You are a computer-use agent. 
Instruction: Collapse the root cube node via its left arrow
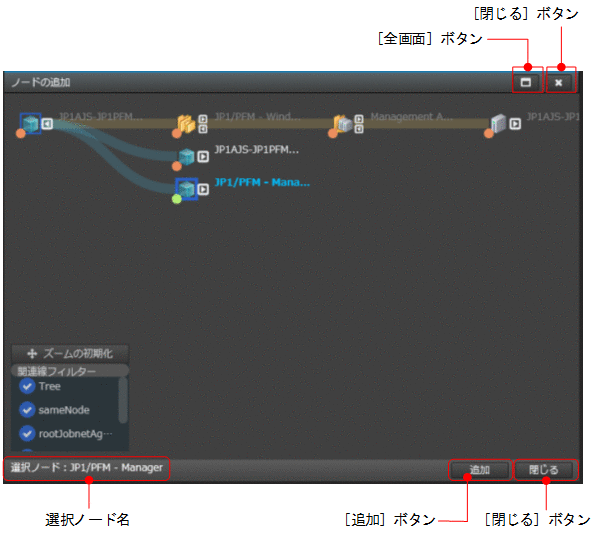click(47, 123)
